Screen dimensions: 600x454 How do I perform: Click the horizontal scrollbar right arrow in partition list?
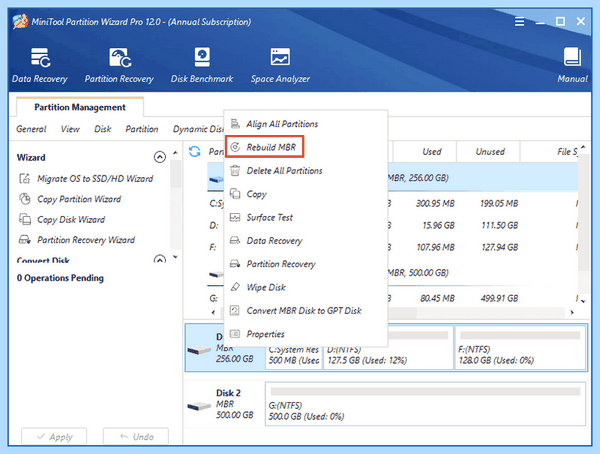(x=572, y=312)
